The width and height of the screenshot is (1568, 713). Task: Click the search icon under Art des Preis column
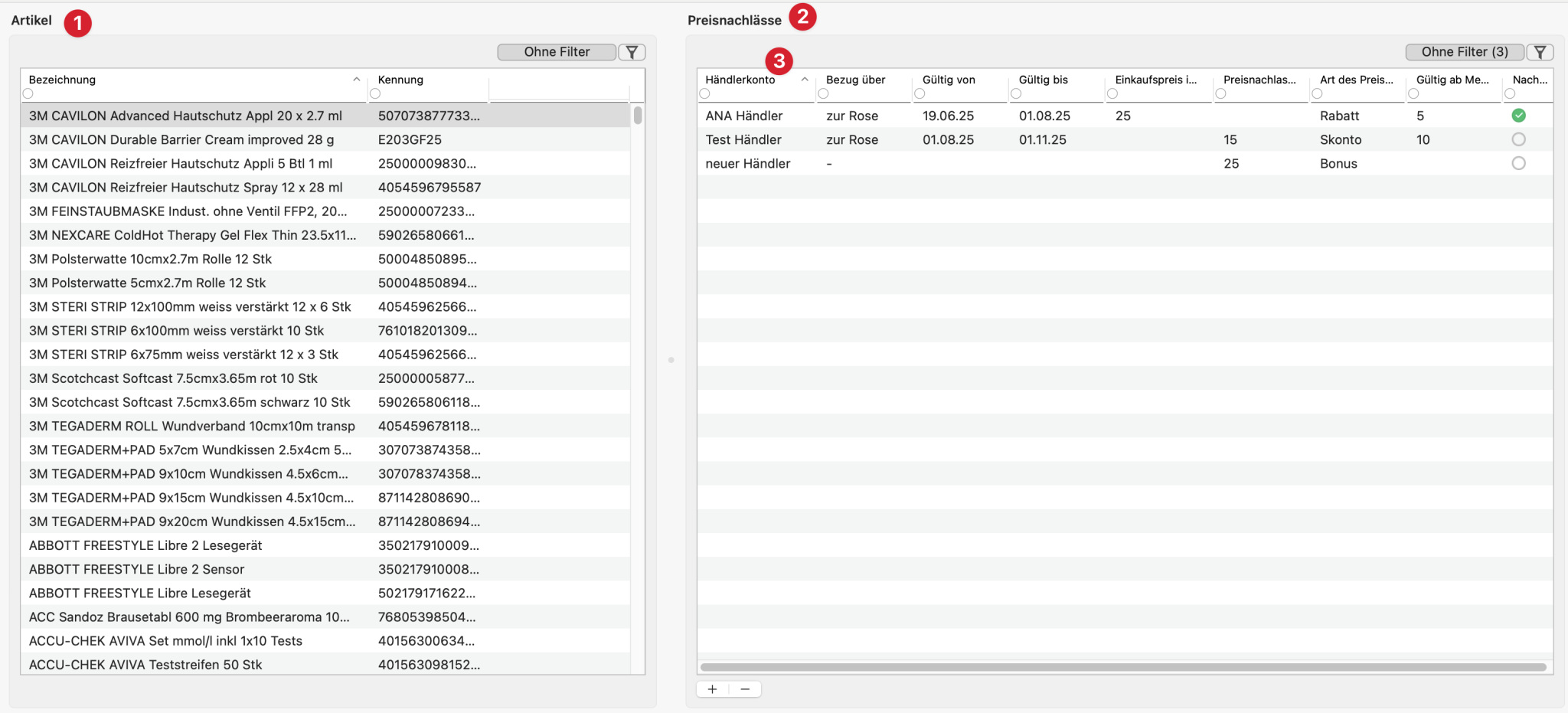pos(1317,93)
